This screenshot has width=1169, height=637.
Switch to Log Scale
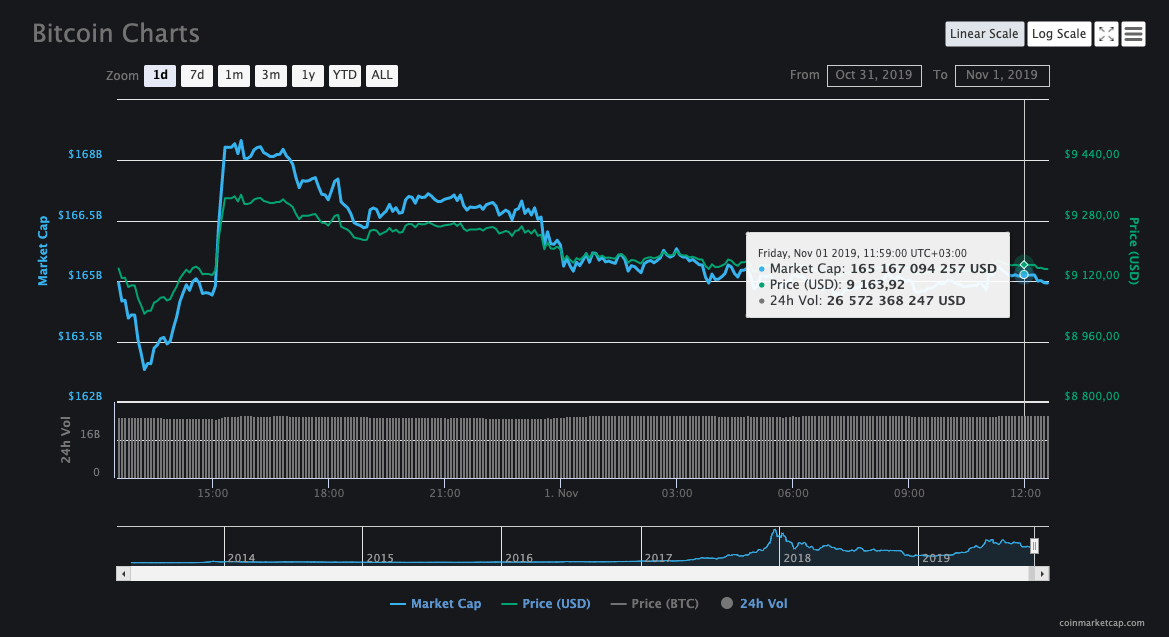pos(1059,34)
